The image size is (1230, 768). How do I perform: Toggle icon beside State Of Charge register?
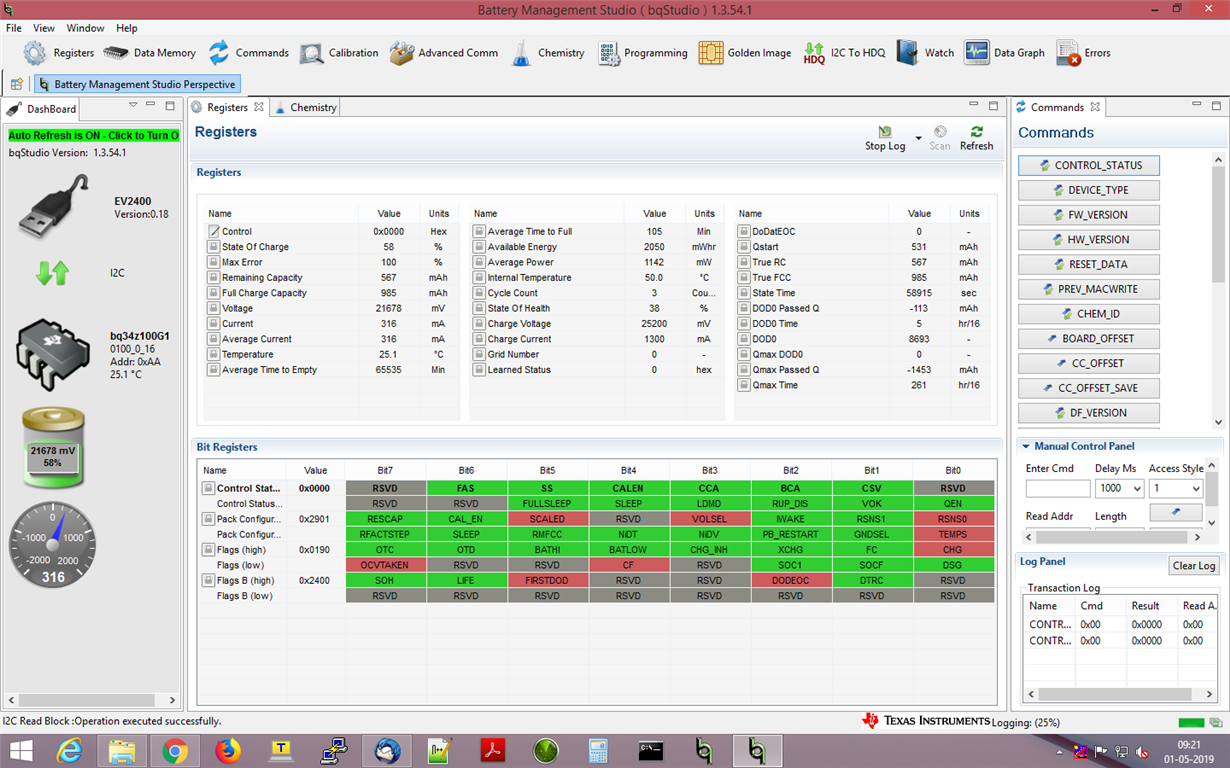tap(213, 247)
